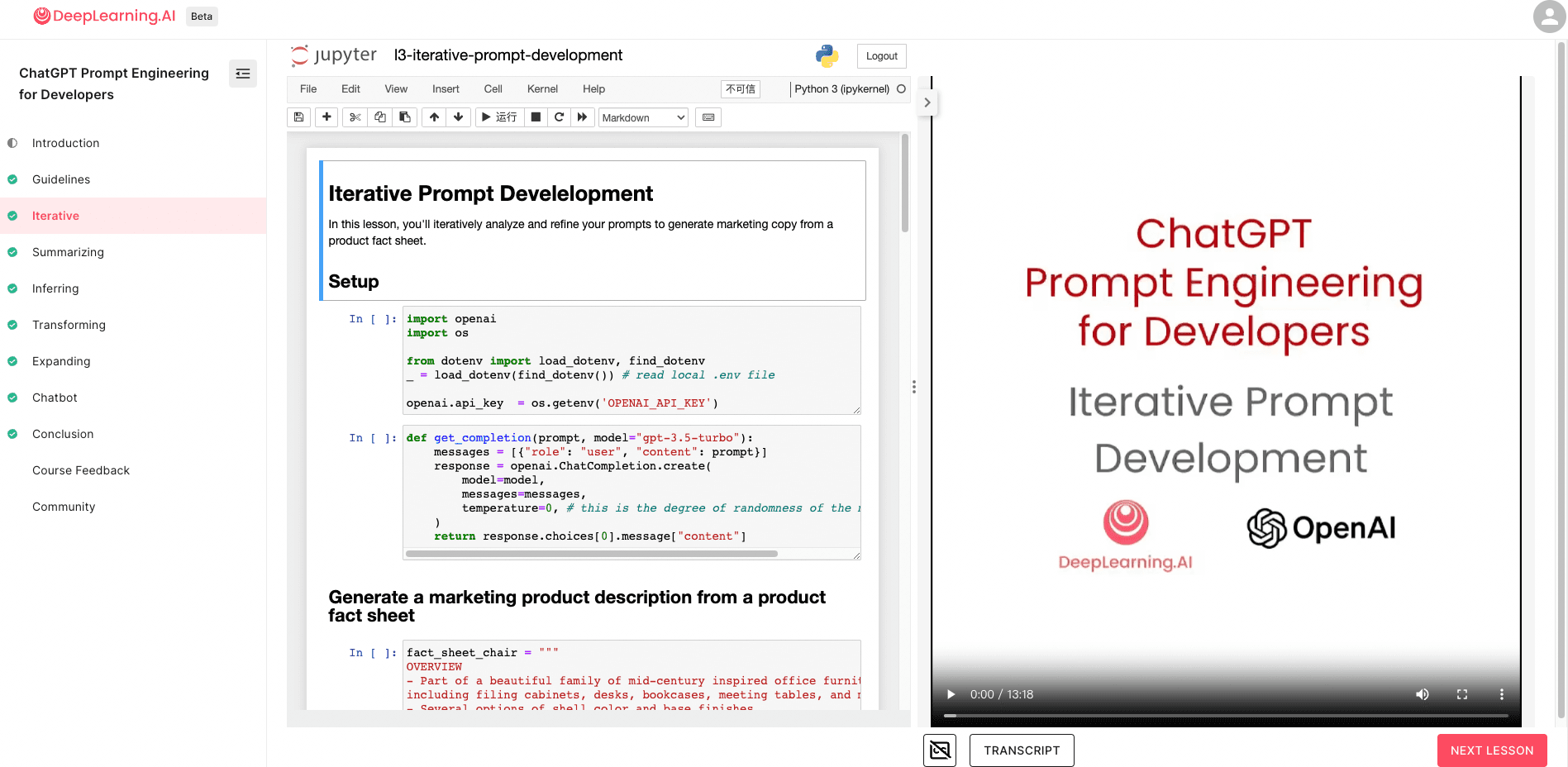The image size is (1568, 767).
Task: Click the DeepLearning.AI logo in header
Action: click(104, 16)
